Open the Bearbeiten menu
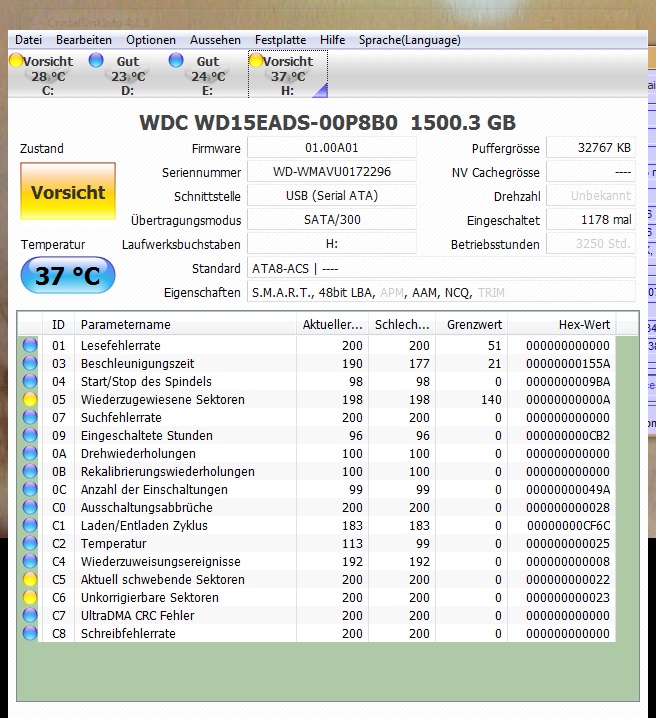Viewport: 656px width, 718px height. click(84, 40)
